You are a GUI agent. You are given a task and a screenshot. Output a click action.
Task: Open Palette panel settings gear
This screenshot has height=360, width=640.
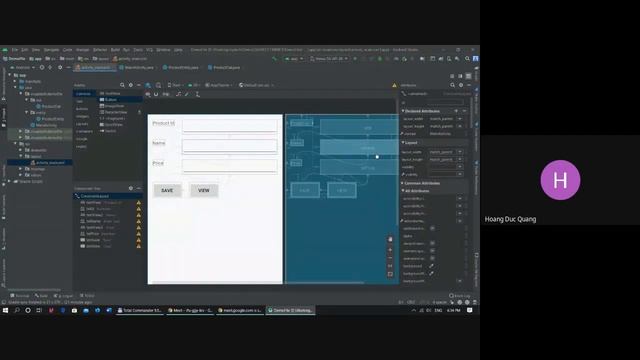tap(131, 85)
